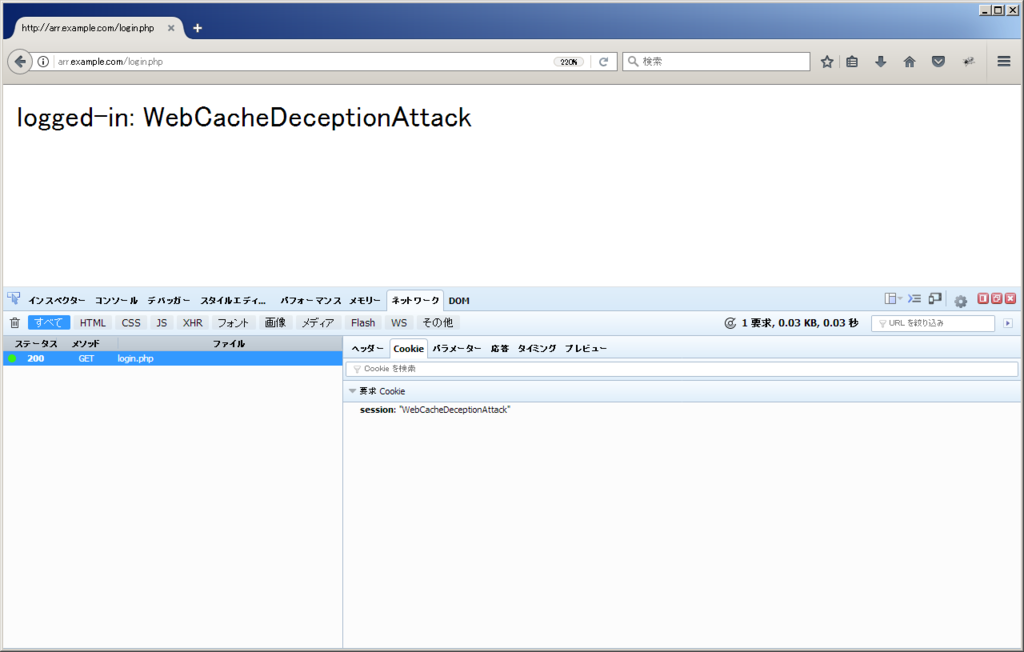Enable the CSS request filter
This screenshot has width=1024, height=652.
click(x=131, y=323)
